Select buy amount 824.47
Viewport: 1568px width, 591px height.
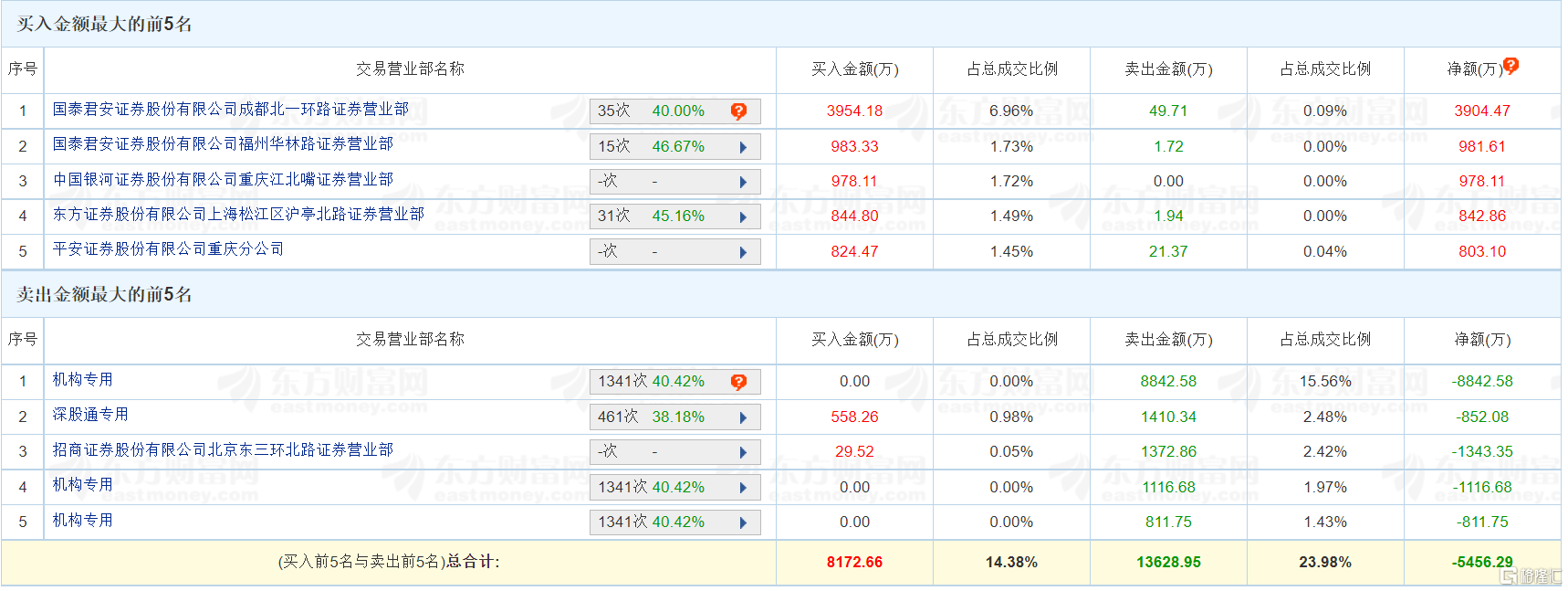[854, 251]
